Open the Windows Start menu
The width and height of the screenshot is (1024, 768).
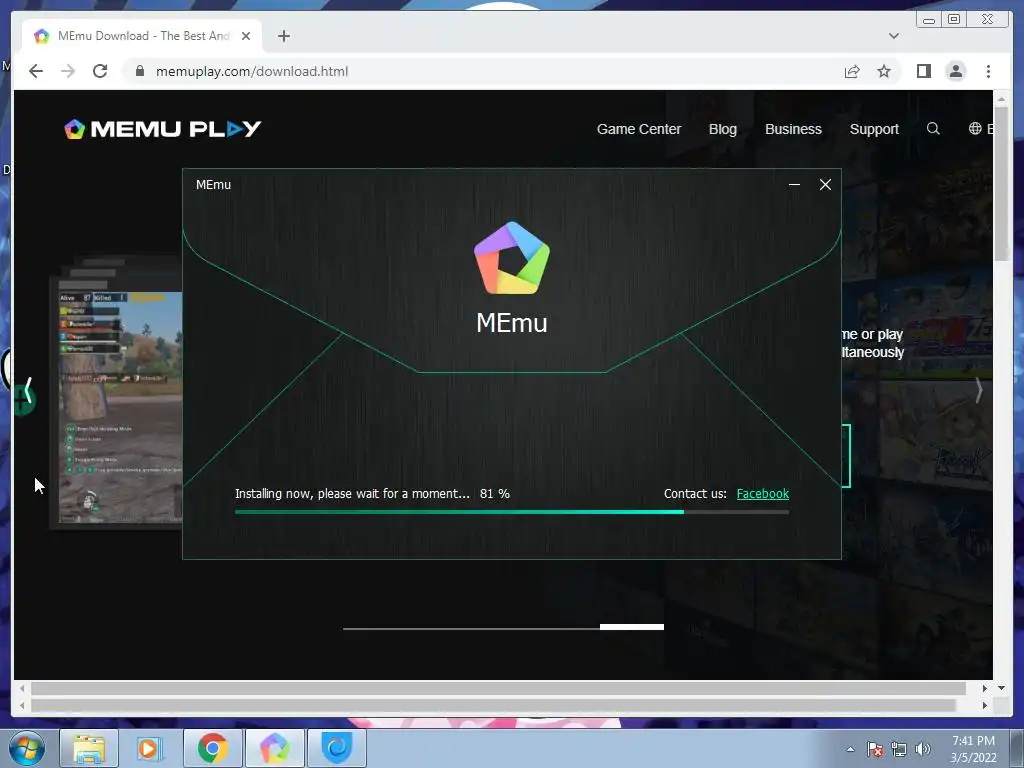[27, 748]
